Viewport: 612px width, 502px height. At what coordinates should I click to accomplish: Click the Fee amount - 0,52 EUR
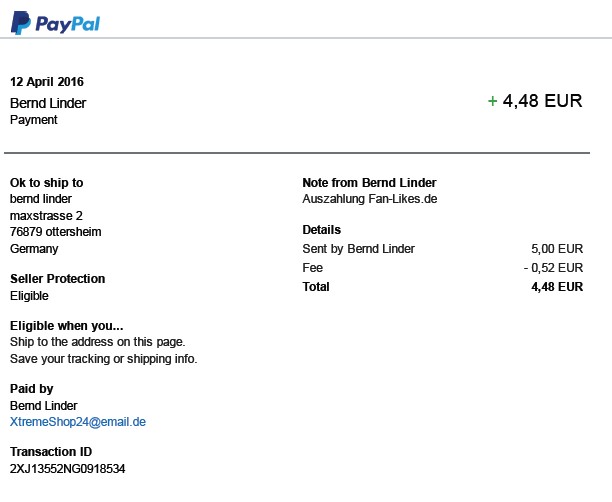[553, 268]
